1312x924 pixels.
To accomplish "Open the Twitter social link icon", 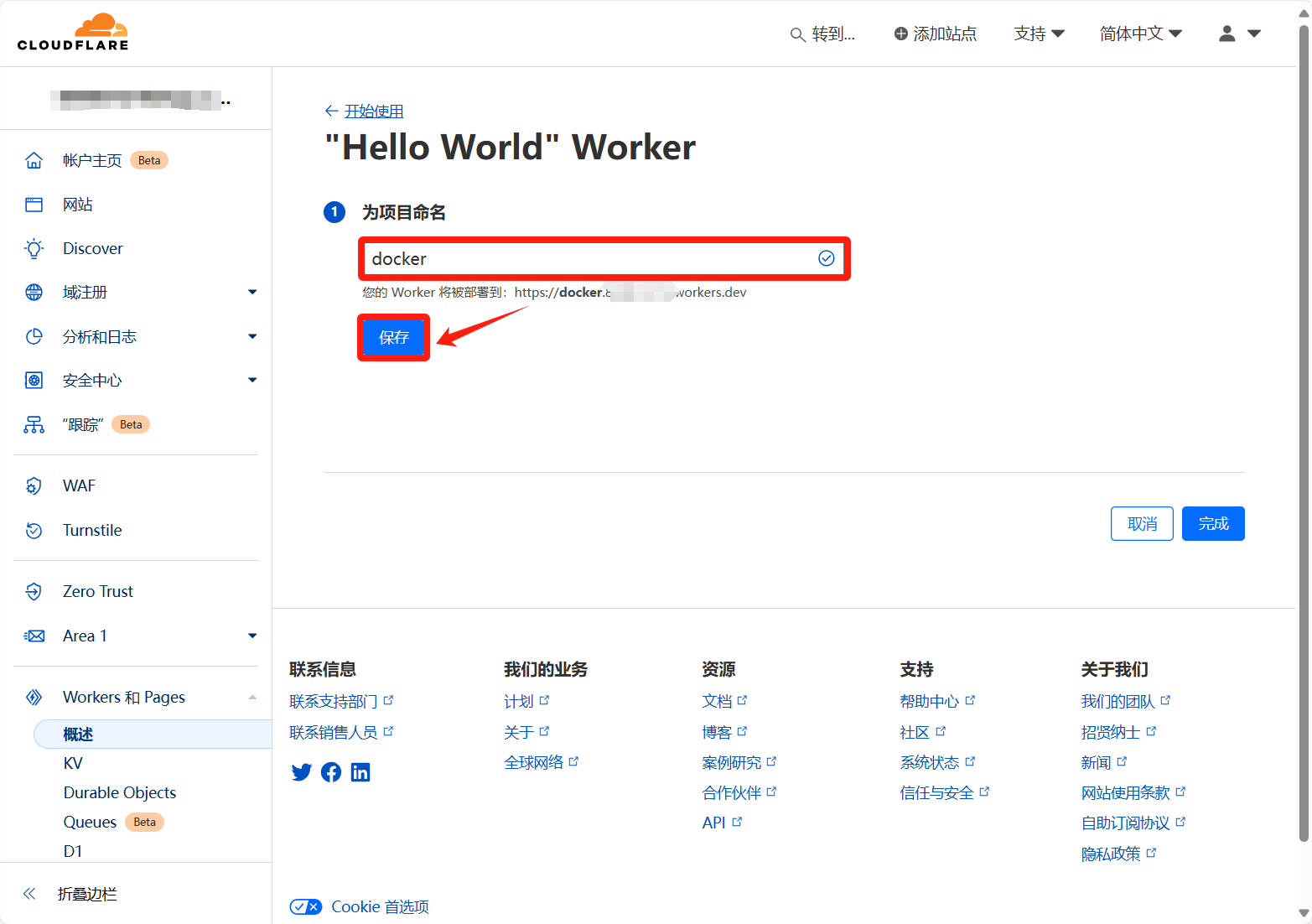I will [301, 772].
